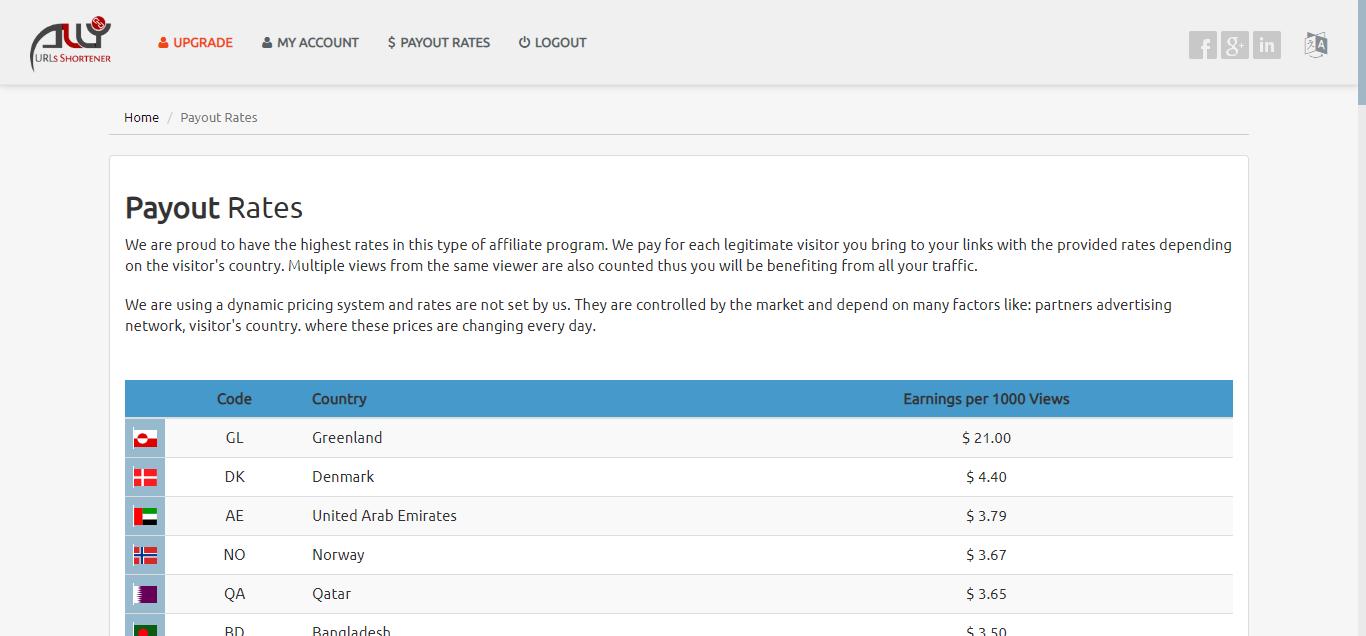Screen dimensions: 1366x636
Task: Open the Google Plus social icon
Action: (x=1235, y=45)
